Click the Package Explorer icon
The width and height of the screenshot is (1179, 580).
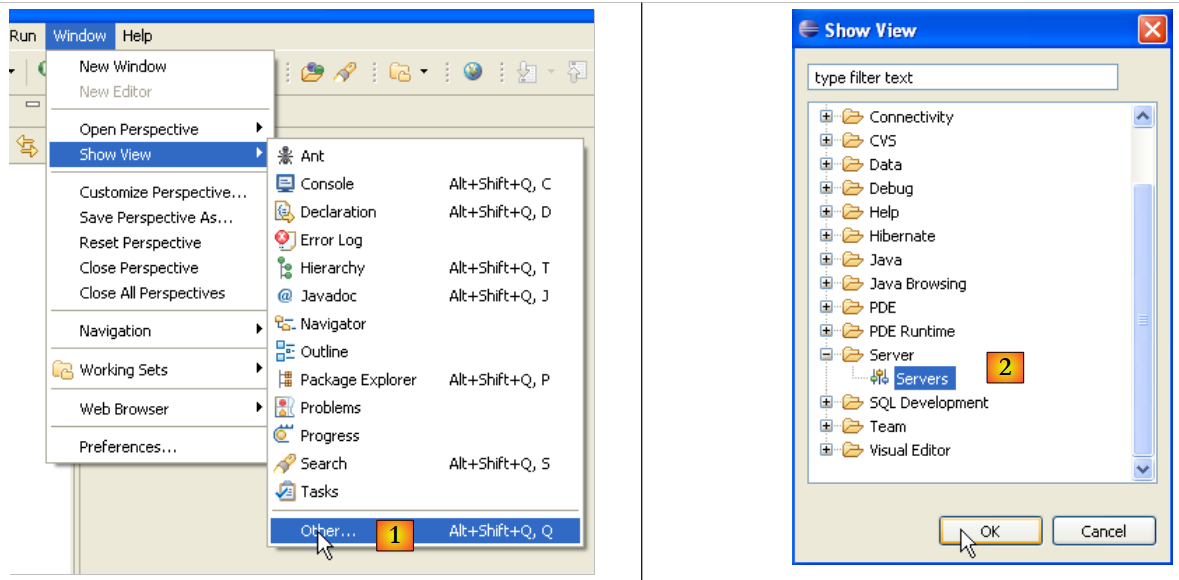coord(285,380)
